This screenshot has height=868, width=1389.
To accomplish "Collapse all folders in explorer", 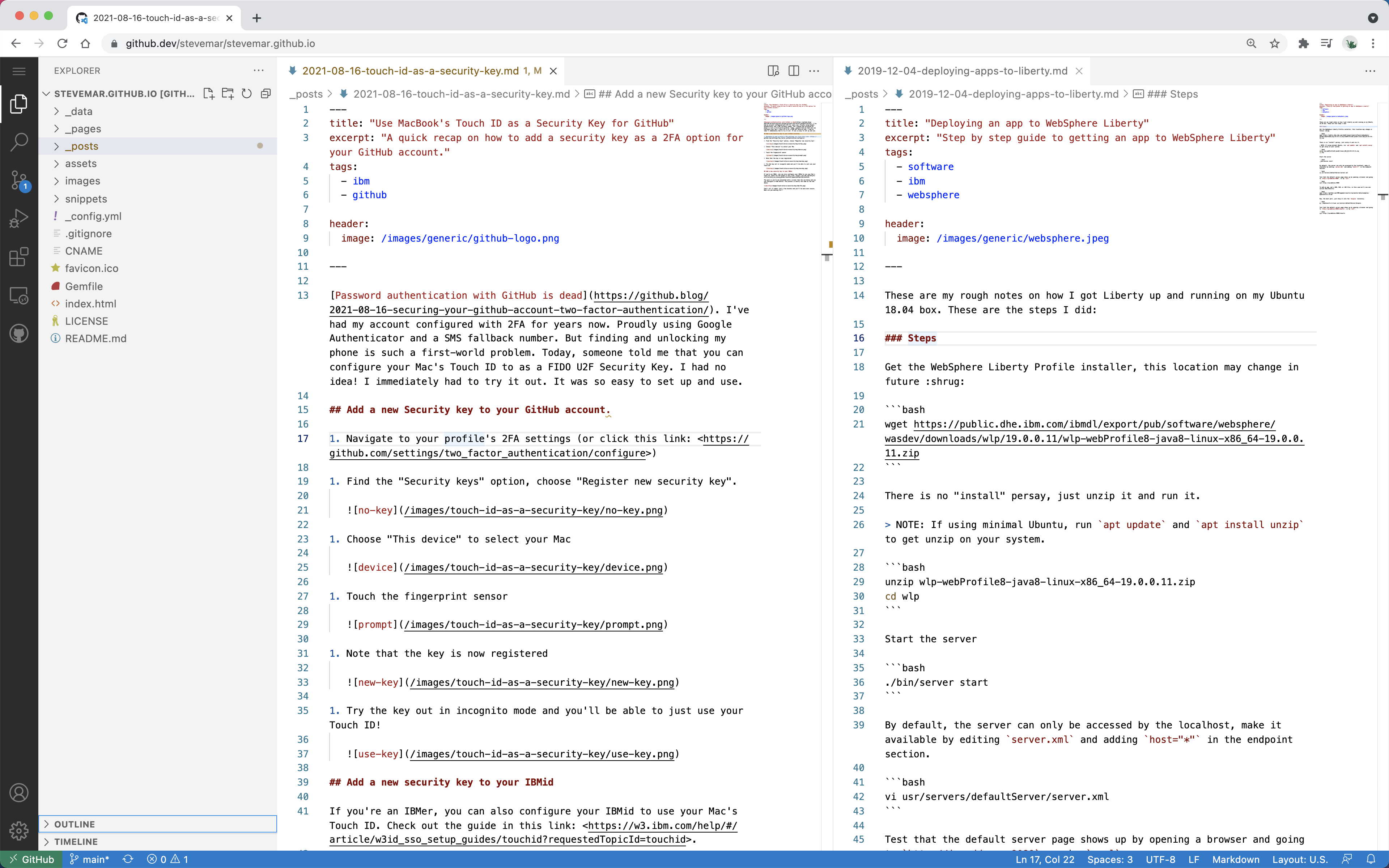I will pyautogui.click(x=266, y=94).
